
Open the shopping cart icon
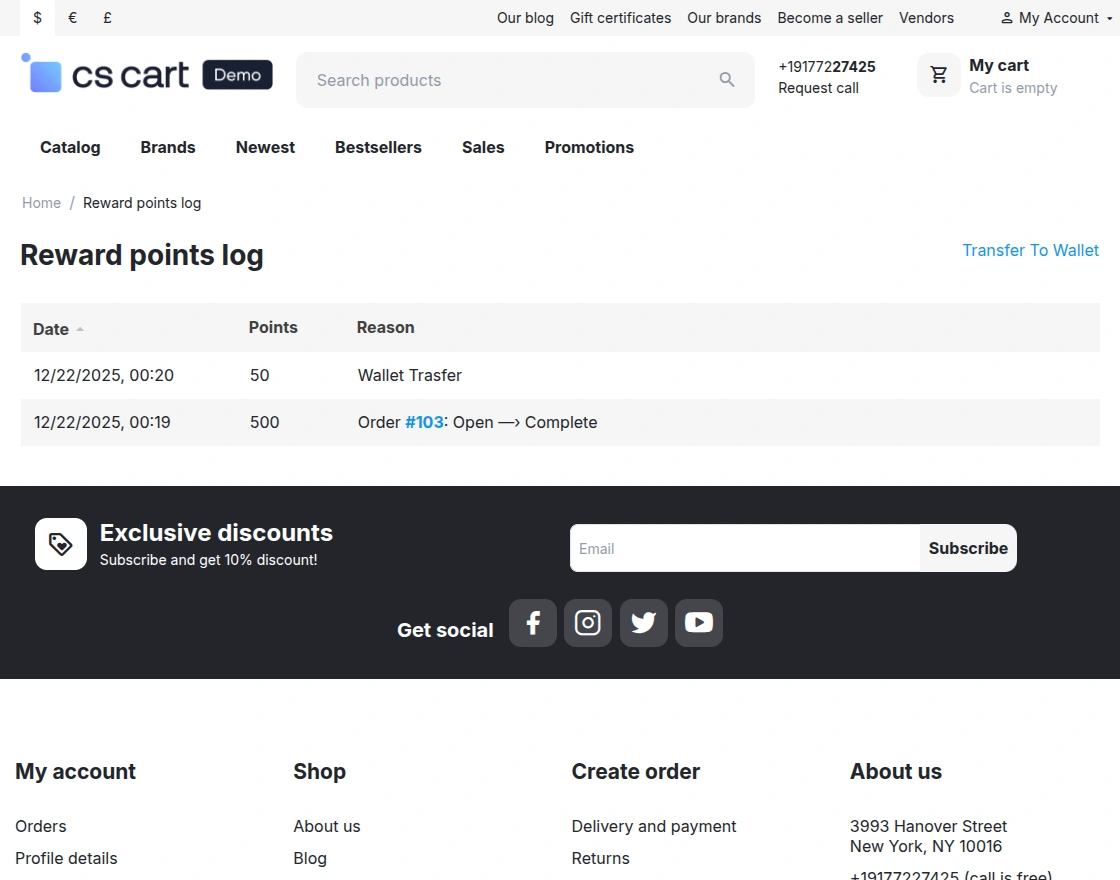coord(938,74)
